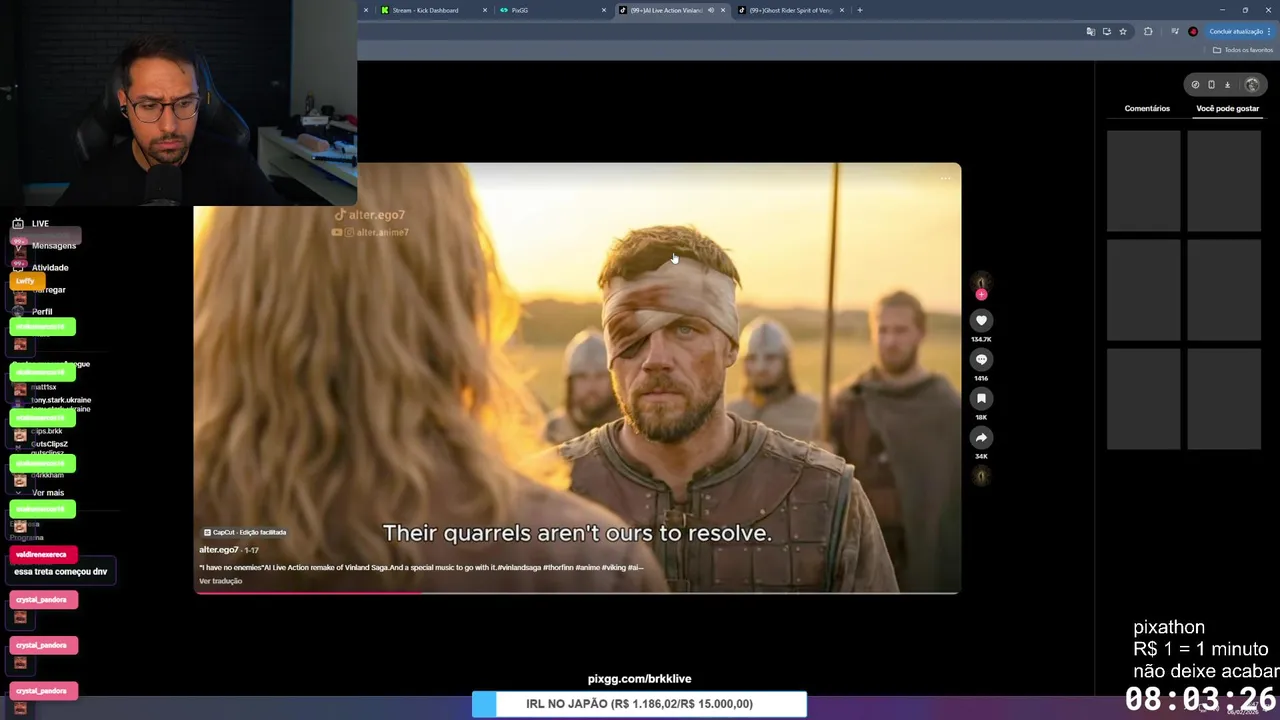Select the Comentários tab

pos(1147,108)
